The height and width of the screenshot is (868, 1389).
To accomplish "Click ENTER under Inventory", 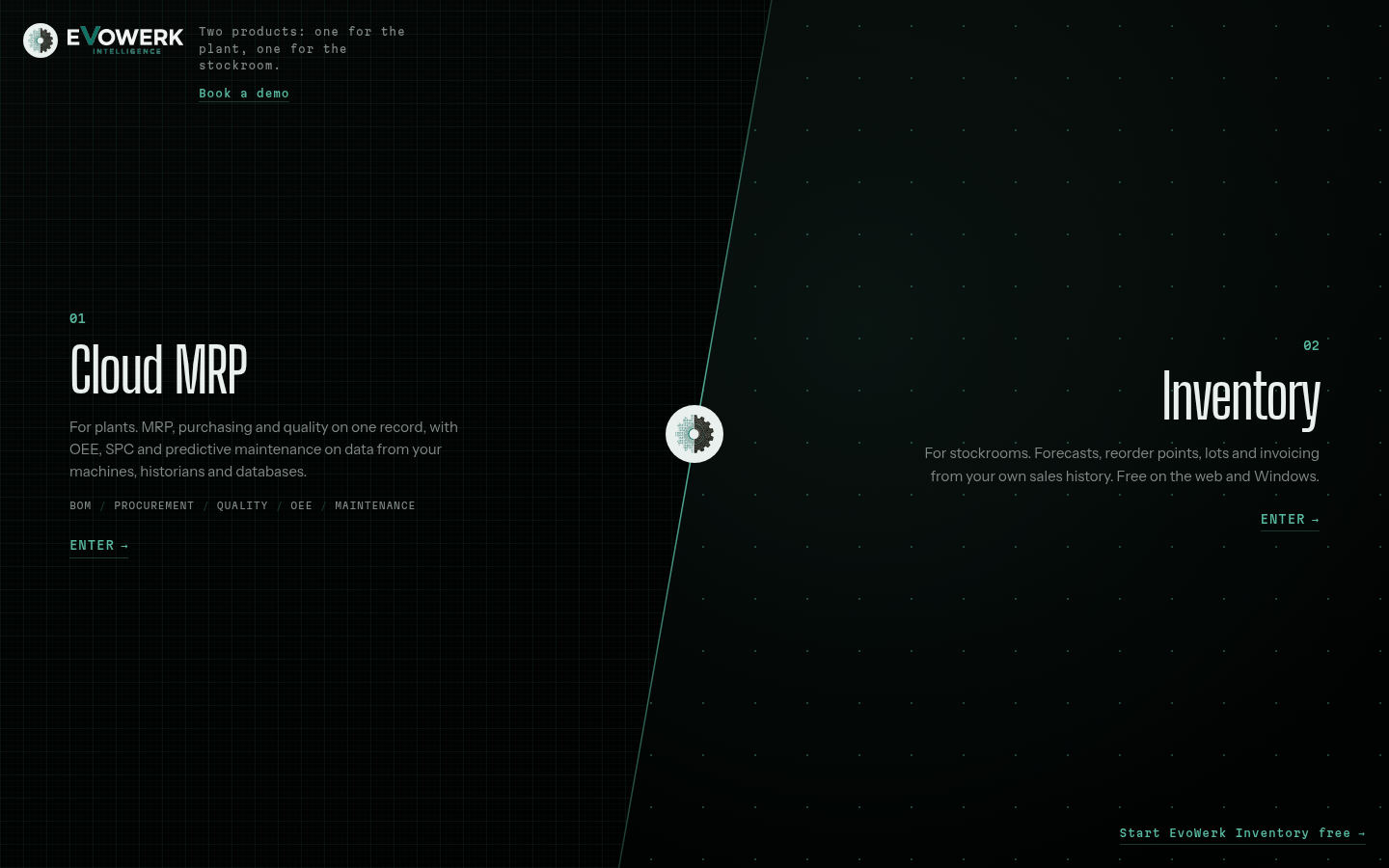I will [1290, 520].
